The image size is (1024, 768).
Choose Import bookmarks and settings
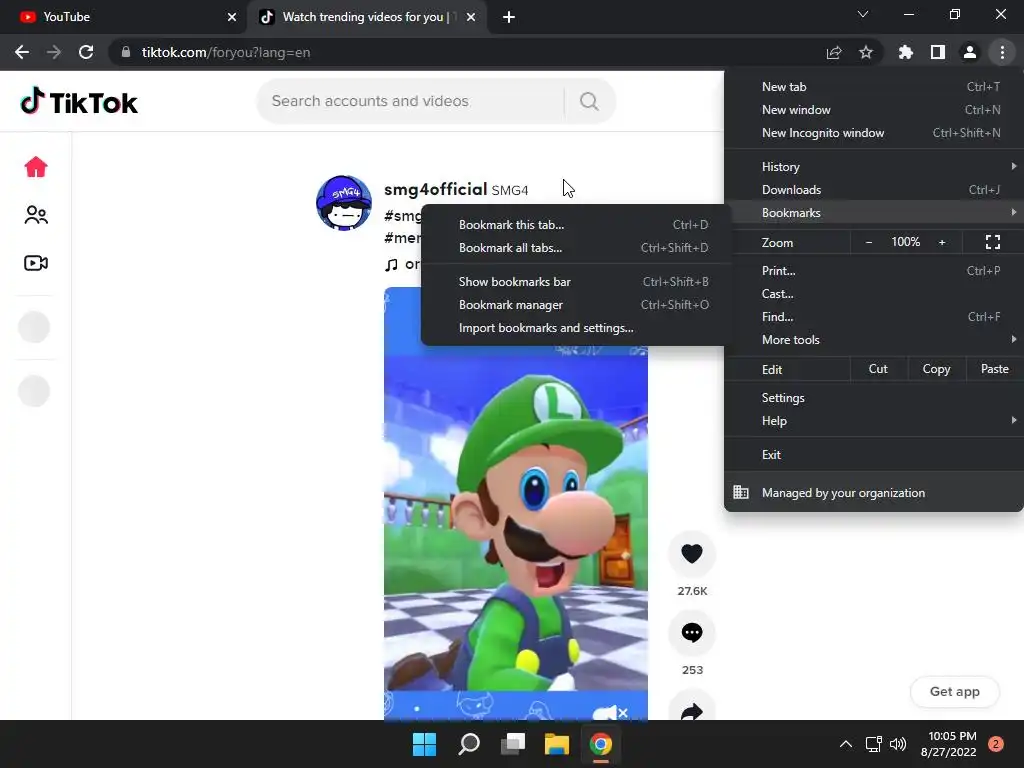575,328
